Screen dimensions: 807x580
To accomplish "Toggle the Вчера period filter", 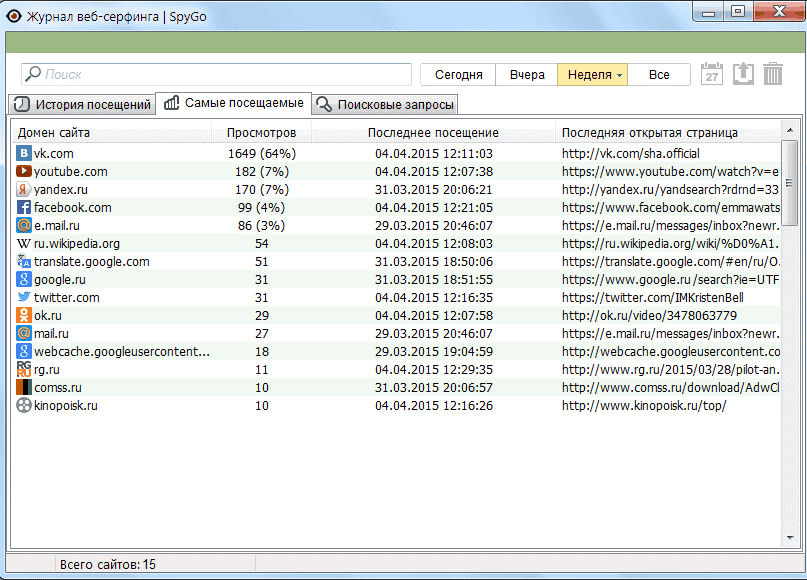I will pos(527,75).
